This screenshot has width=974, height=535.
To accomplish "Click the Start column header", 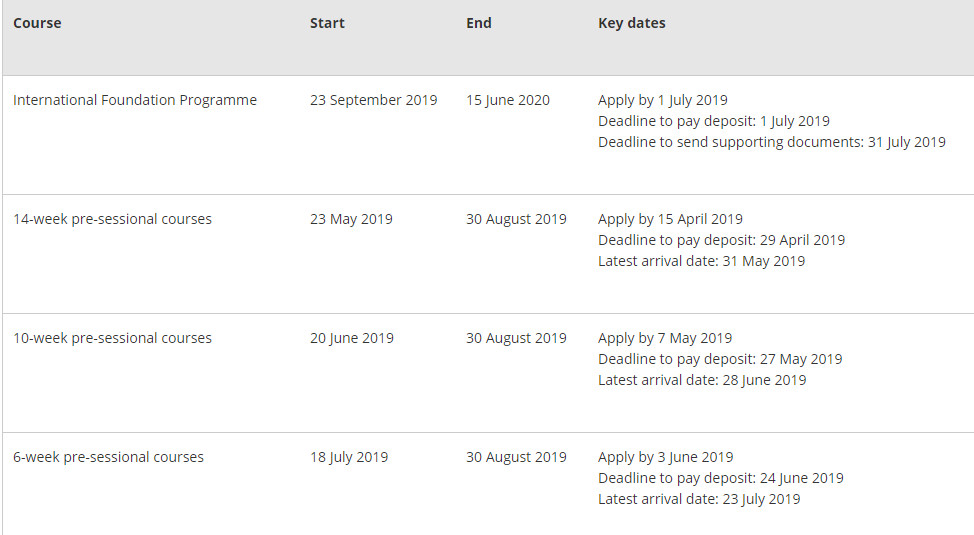I will [x=327, y=23].
